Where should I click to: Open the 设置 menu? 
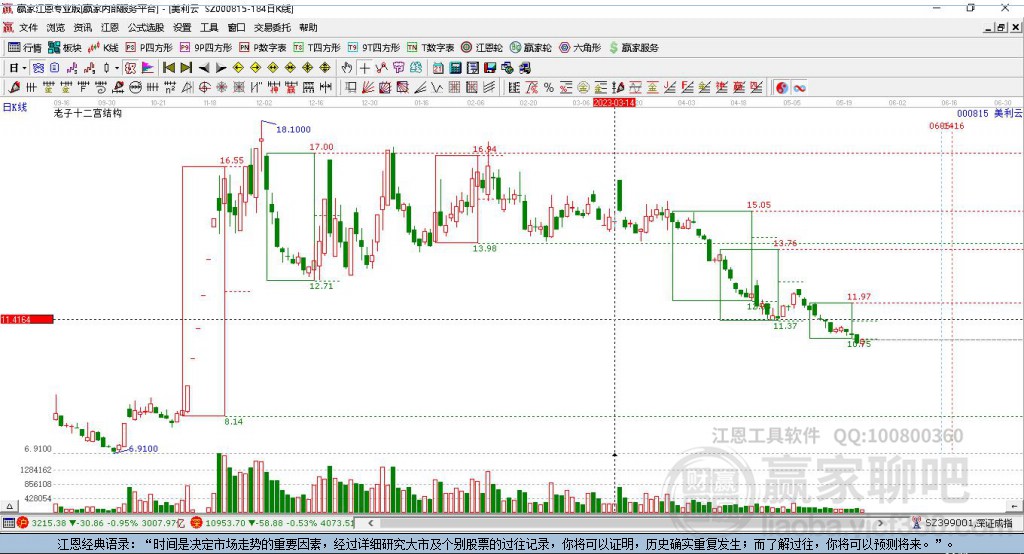pyautogui.click(x=182, y=27)
